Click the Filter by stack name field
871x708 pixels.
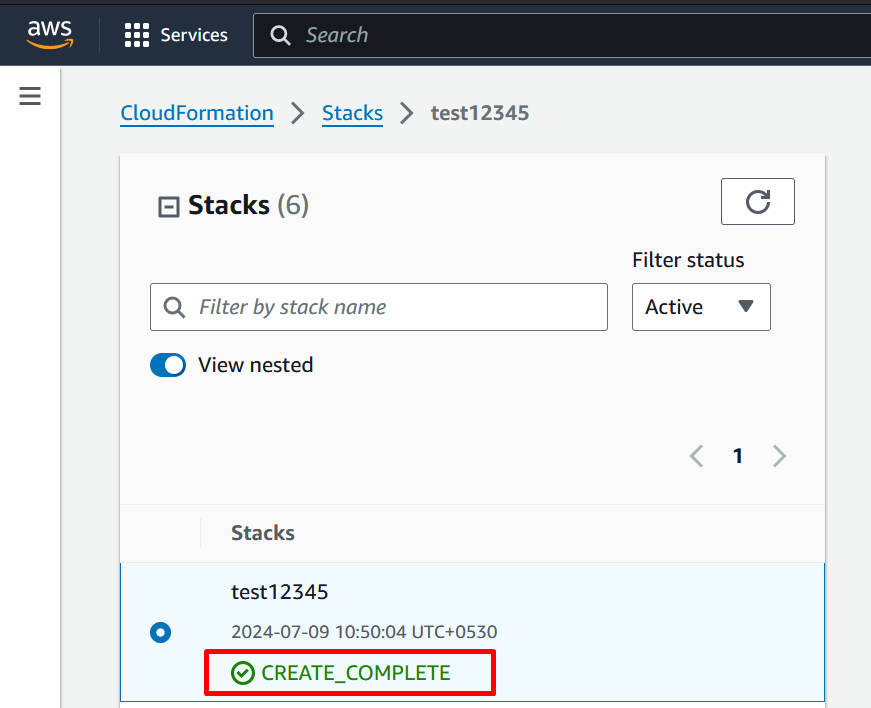tap(379, 307)
